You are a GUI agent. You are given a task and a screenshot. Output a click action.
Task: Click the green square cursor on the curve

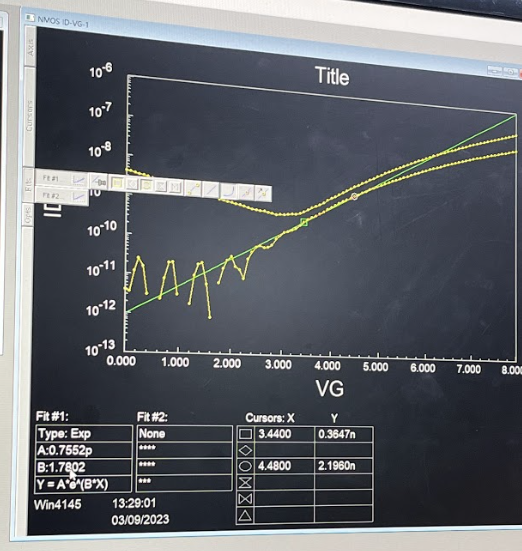304,222
